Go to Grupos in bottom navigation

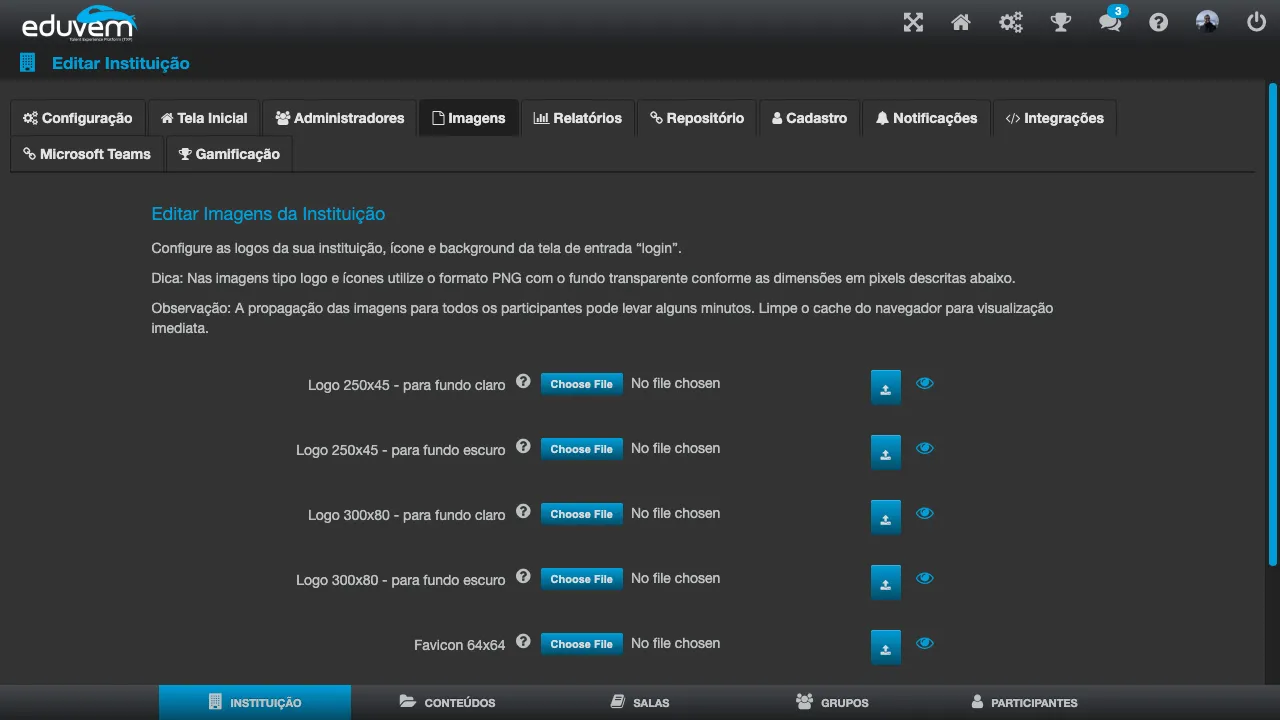[832, 702]
